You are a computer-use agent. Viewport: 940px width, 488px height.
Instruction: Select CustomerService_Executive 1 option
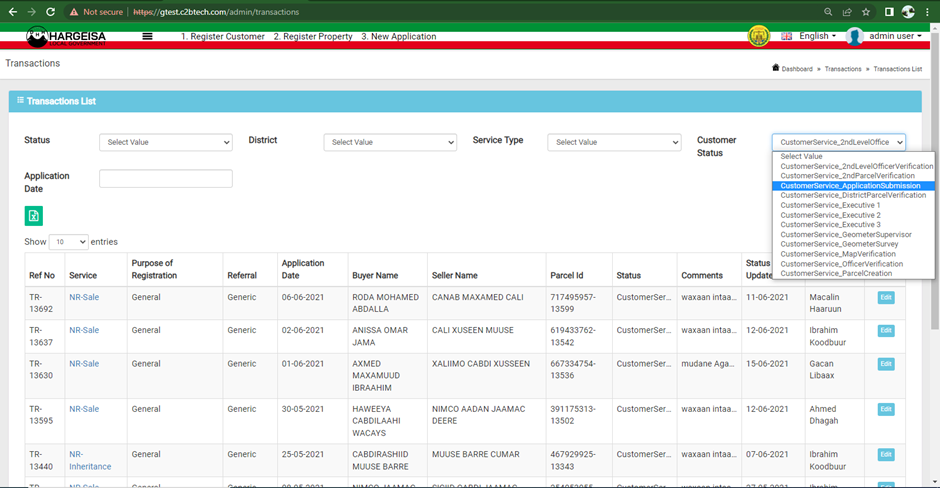tap(854, 205)
